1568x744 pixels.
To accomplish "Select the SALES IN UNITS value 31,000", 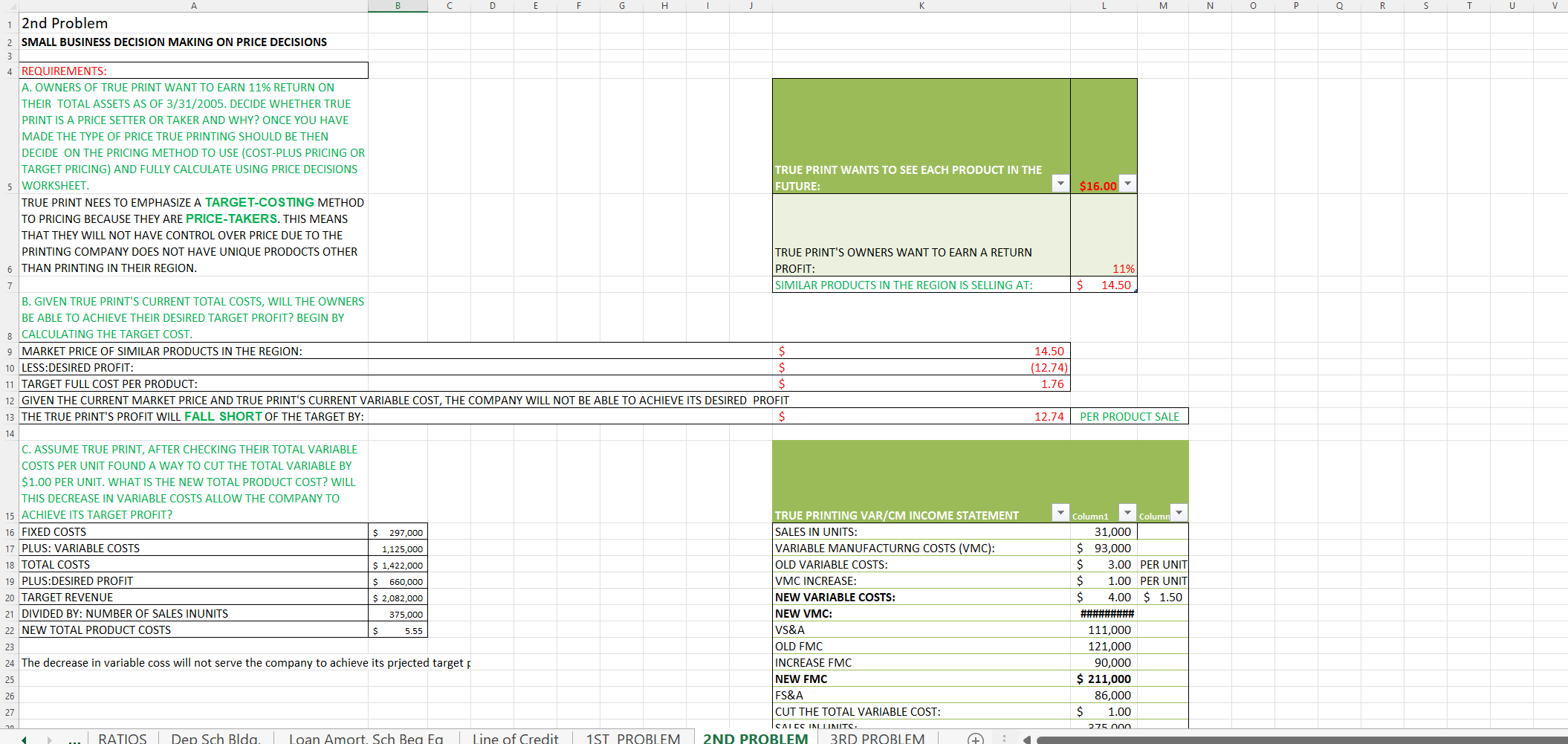I will click(x=1104, y=531).
